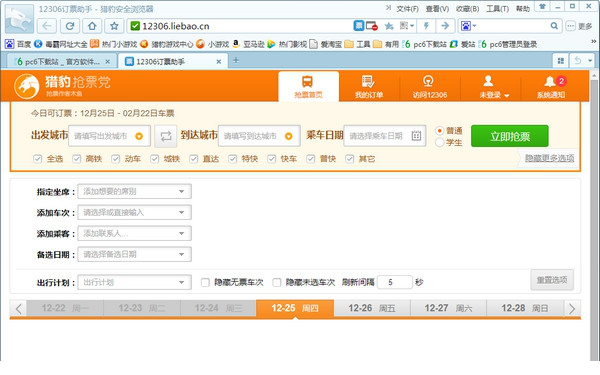This screenshot has width=600, height=375.
Task: Open the 帮助 menu
Action: [x=523, y=8]
